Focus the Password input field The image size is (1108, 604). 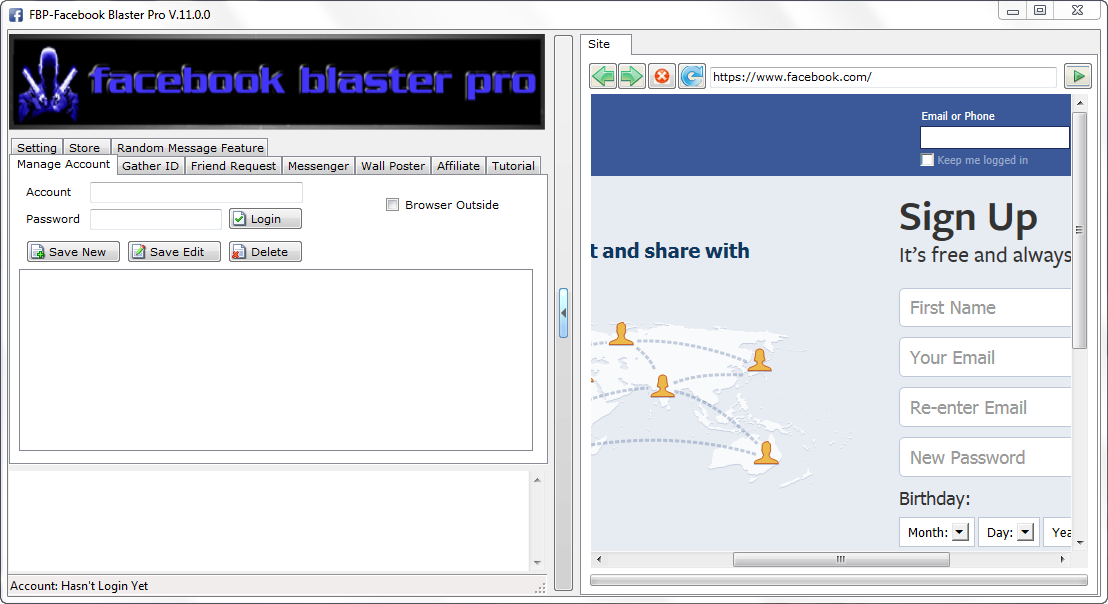(x=155, y=219)
